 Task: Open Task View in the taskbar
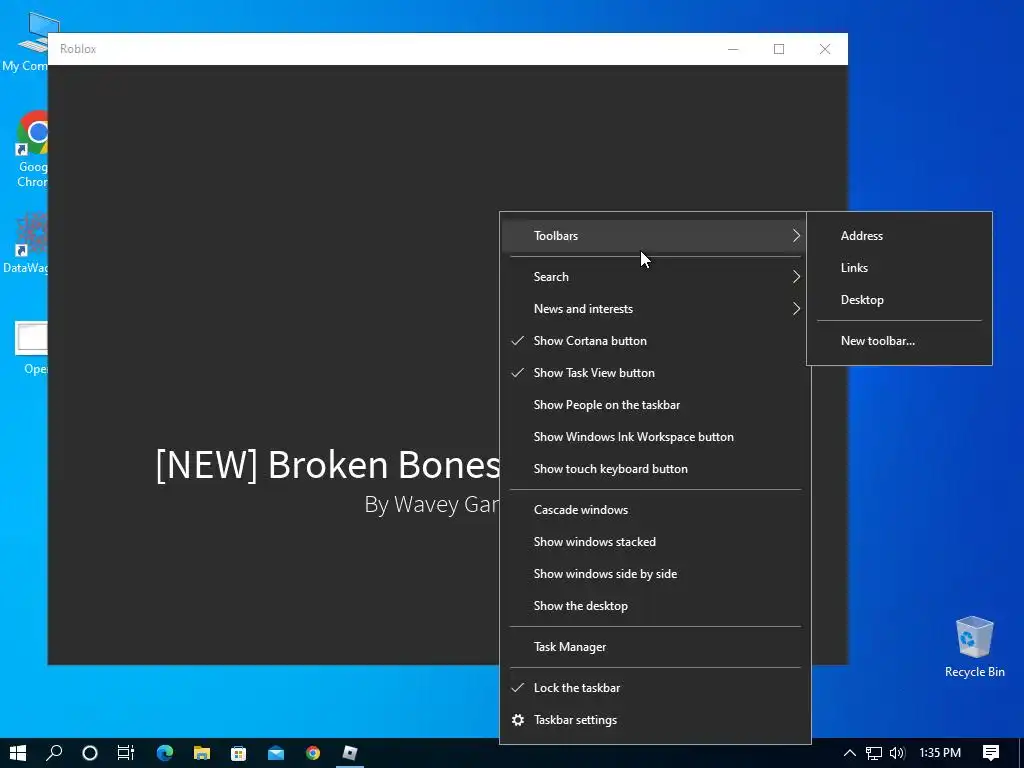(x=126, y=753)
